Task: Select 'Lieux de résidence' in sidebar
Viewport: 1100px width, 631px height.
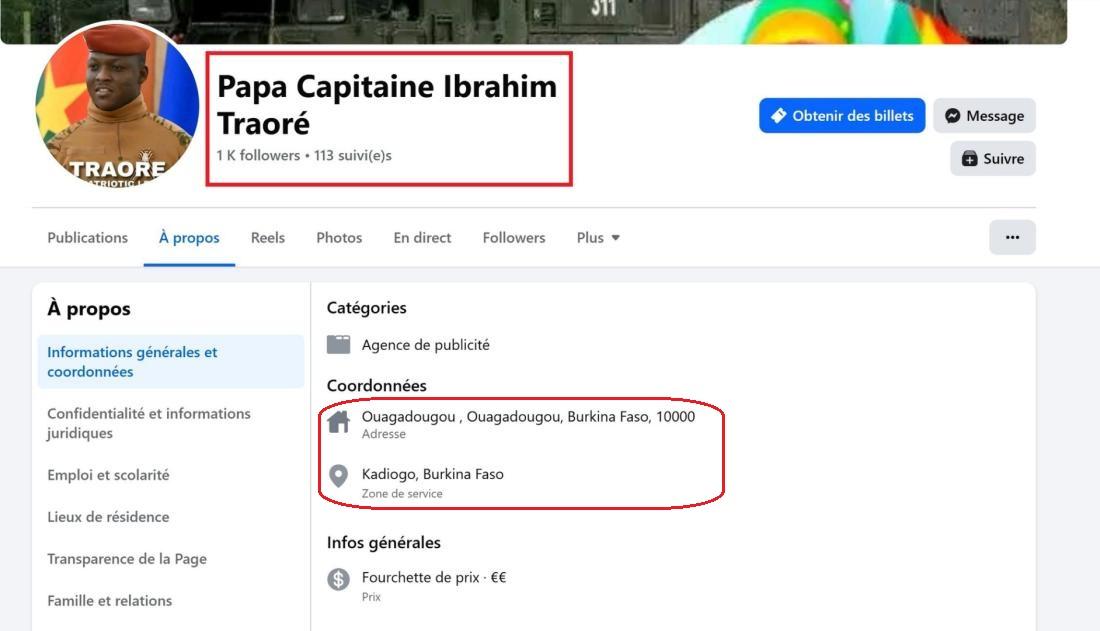Action: (x=108, y=517)
